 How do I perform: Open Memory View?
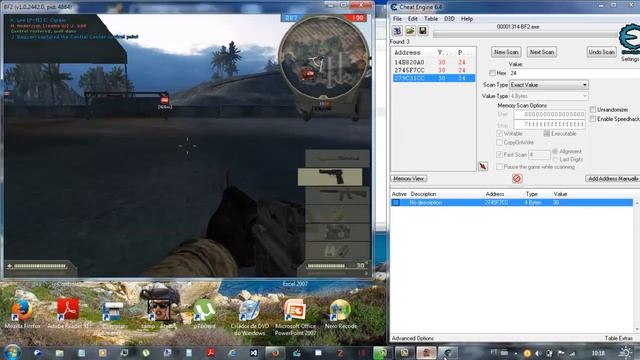(409, 179)
